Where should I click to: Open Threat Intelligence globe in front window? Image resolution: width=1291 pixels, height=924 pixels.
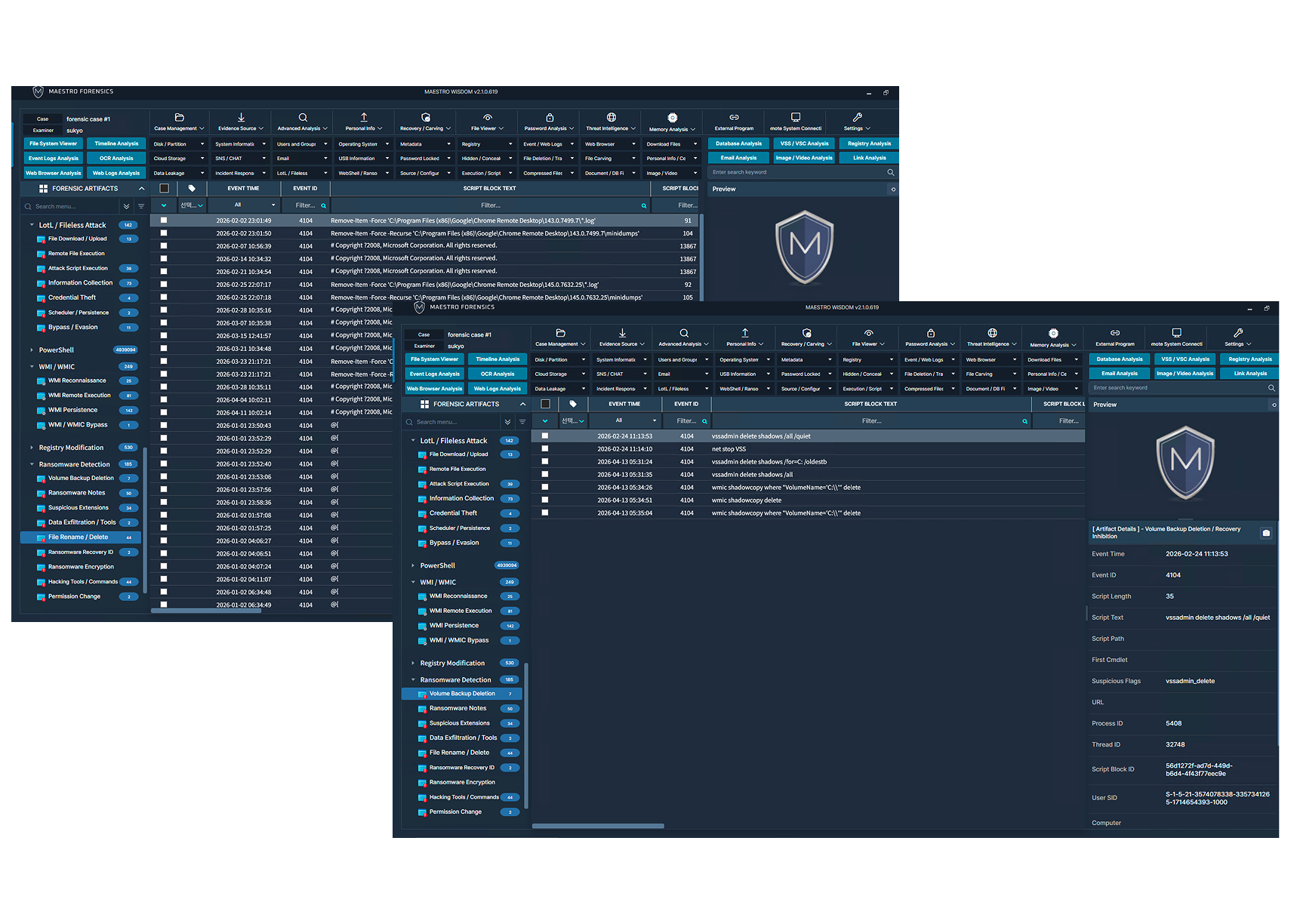click(992, 333)
